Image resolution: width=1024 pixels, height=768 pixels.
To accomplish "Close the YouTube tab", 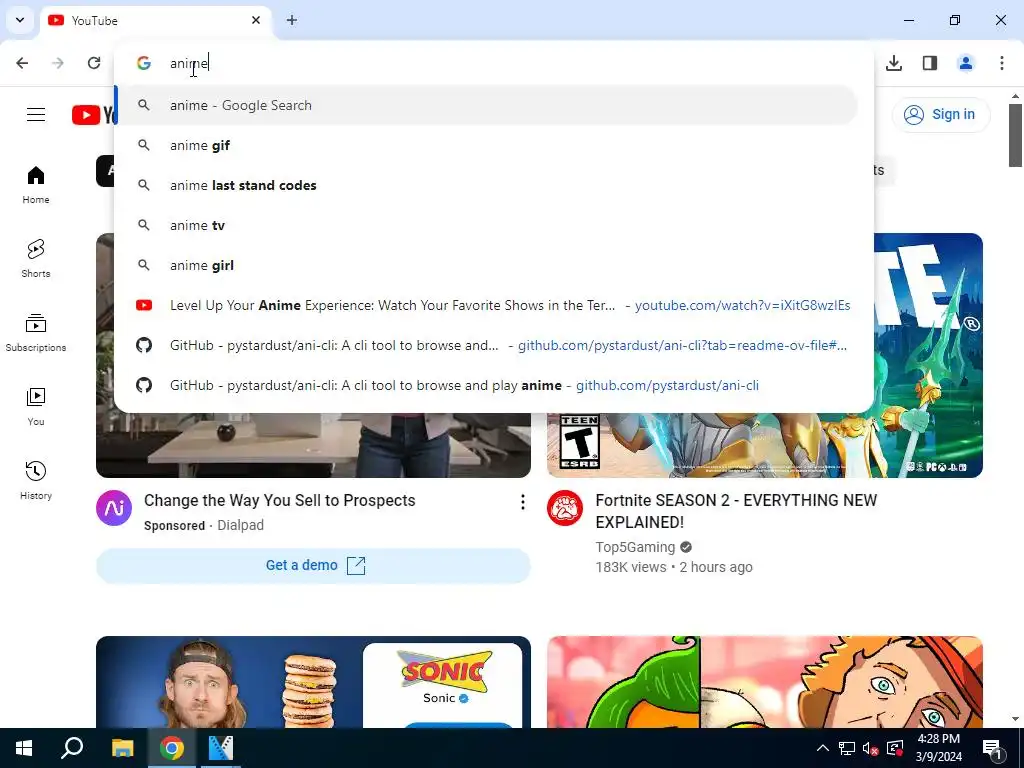I will click(x=256, y=20).
